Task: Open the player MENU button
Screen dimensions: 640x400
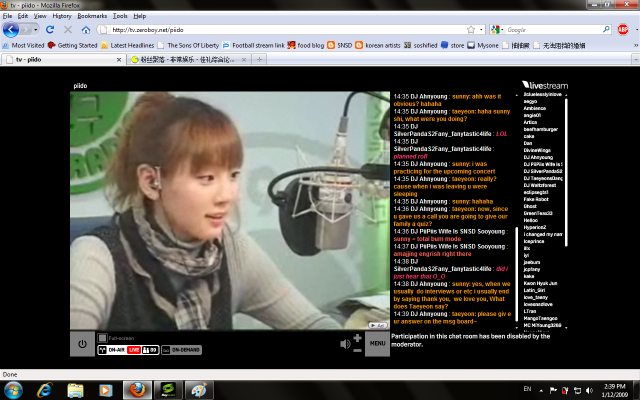Action: [x=377, y=345]
